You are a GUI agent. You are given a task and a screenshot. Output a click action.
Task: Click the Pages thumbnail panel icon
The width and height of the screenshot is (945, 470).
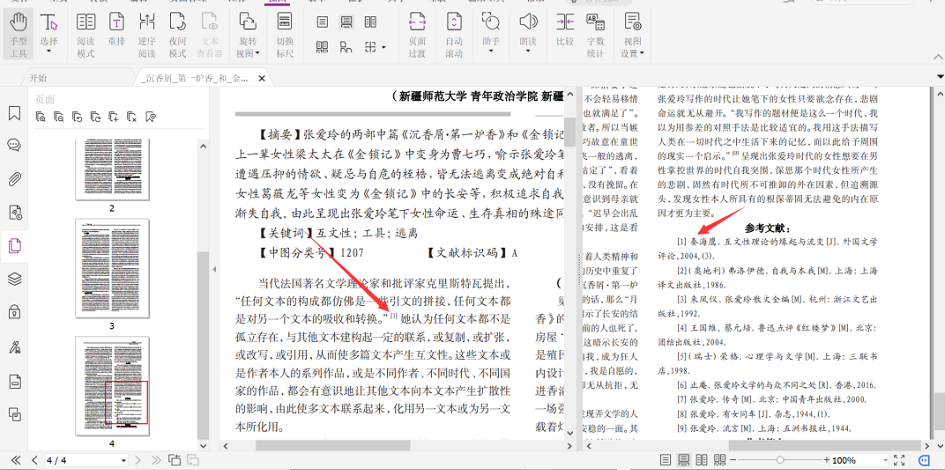pos(14,246)
